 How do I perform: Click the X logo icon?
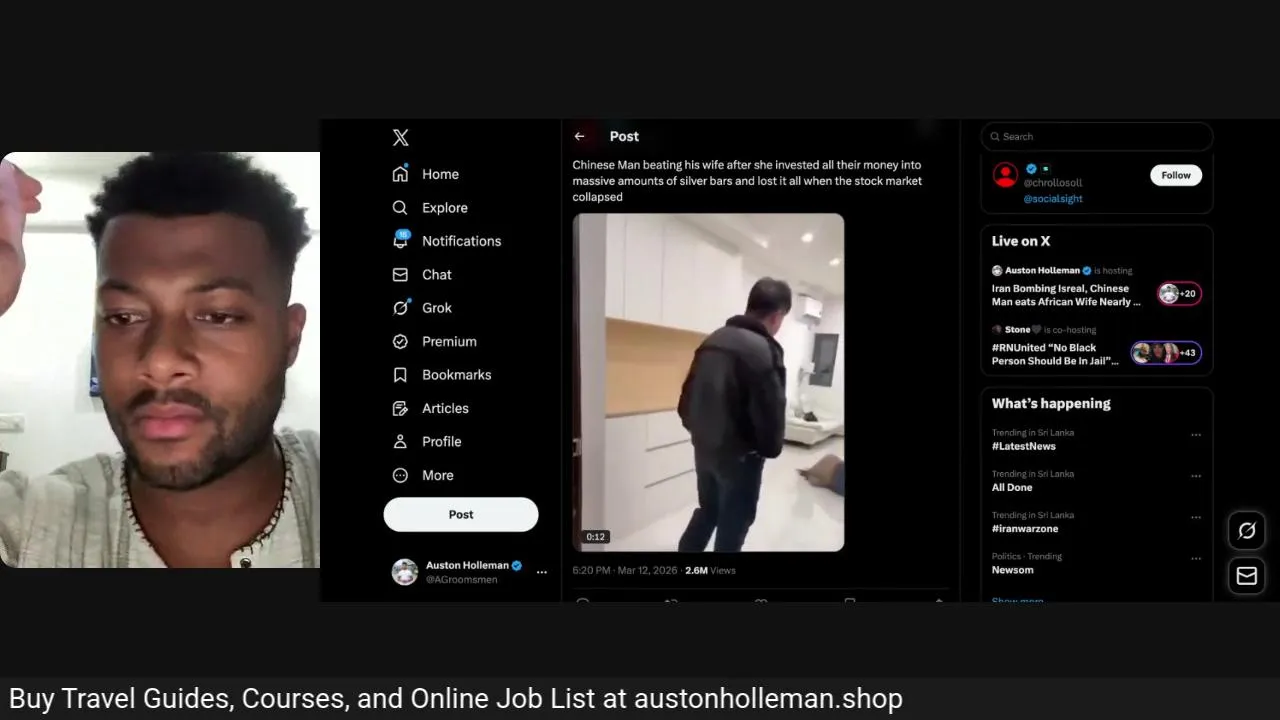[x=400, y=138]
